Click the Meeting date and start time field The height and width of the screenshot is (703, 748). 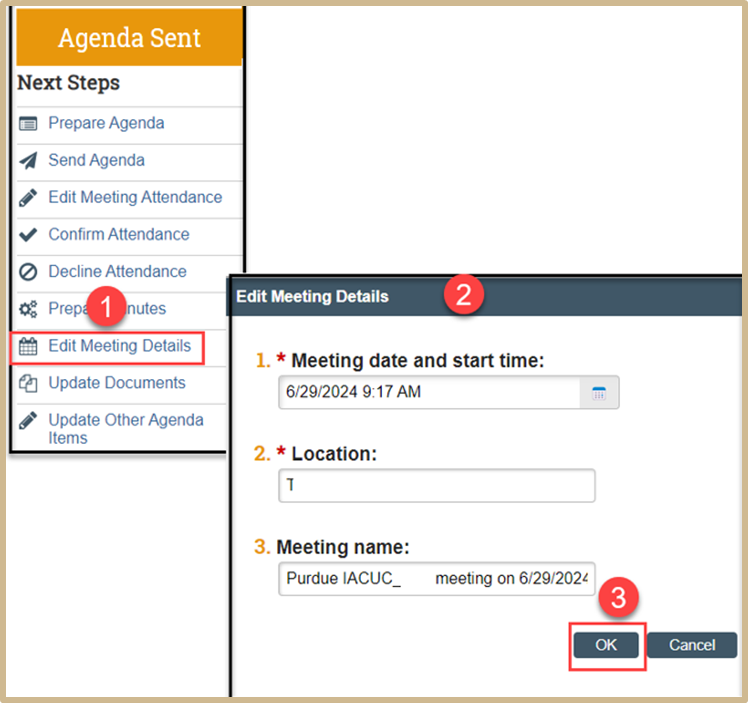(430, 393)
